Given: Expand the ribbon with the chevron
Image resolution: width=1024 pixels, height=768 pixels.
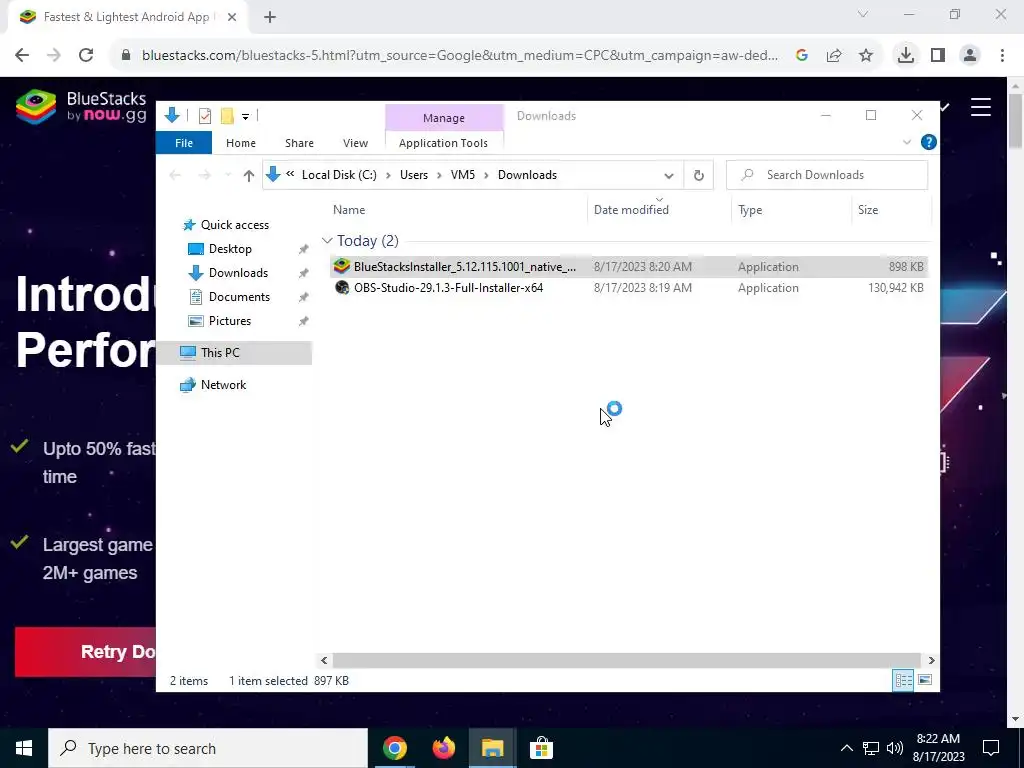Looking at the screenshot, I should [x=906, y=142].
